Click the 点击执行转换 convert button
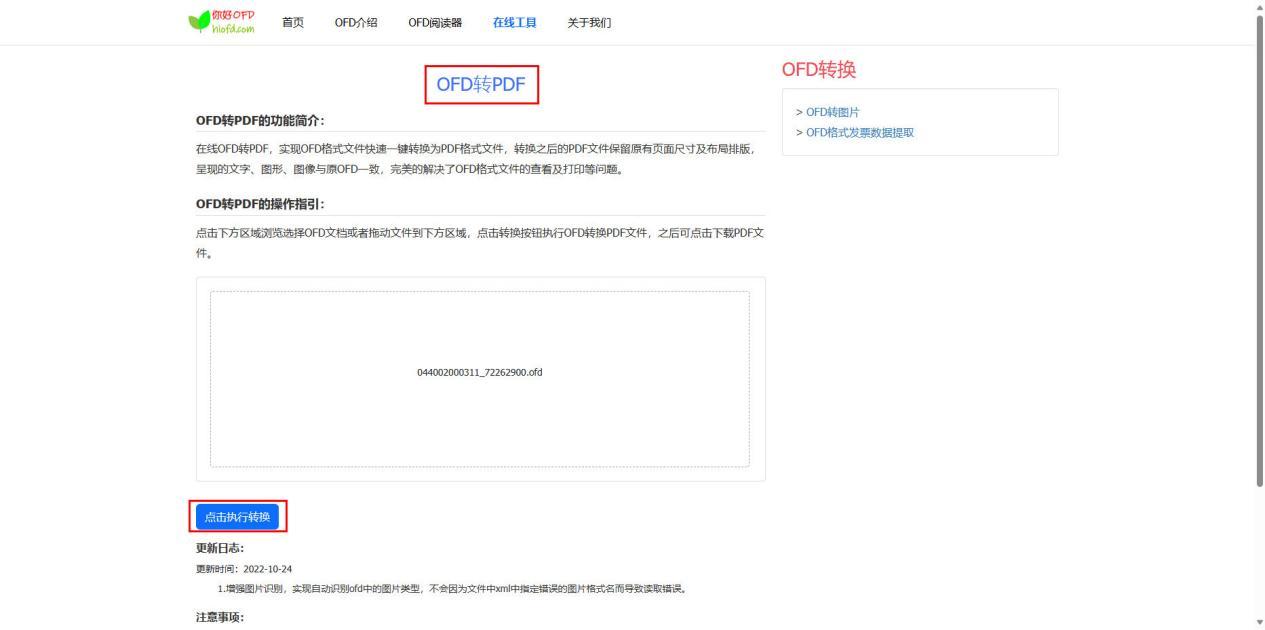Screen dimensions: 1265x630 239,517
